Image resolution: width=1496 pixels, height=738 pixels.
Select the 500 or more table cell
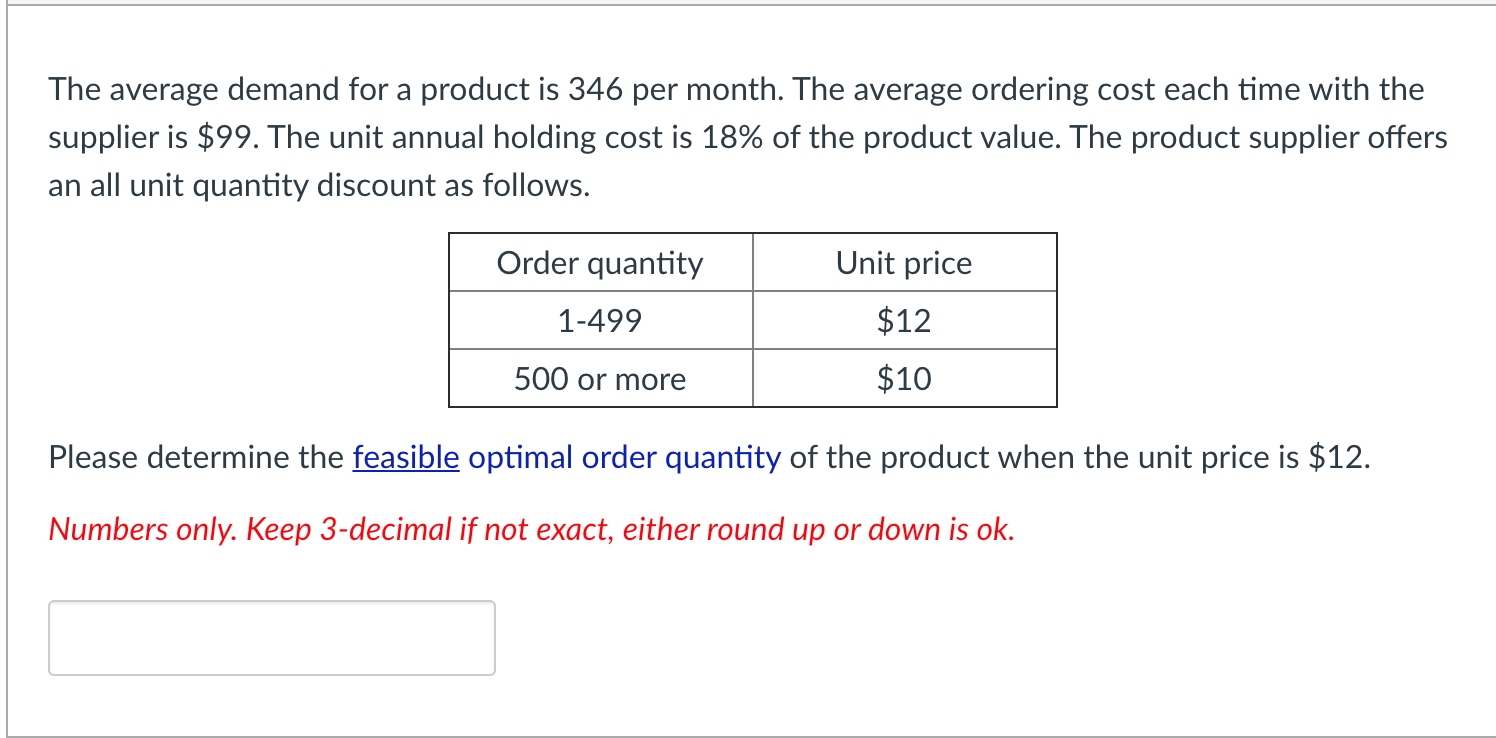(600, 378)
